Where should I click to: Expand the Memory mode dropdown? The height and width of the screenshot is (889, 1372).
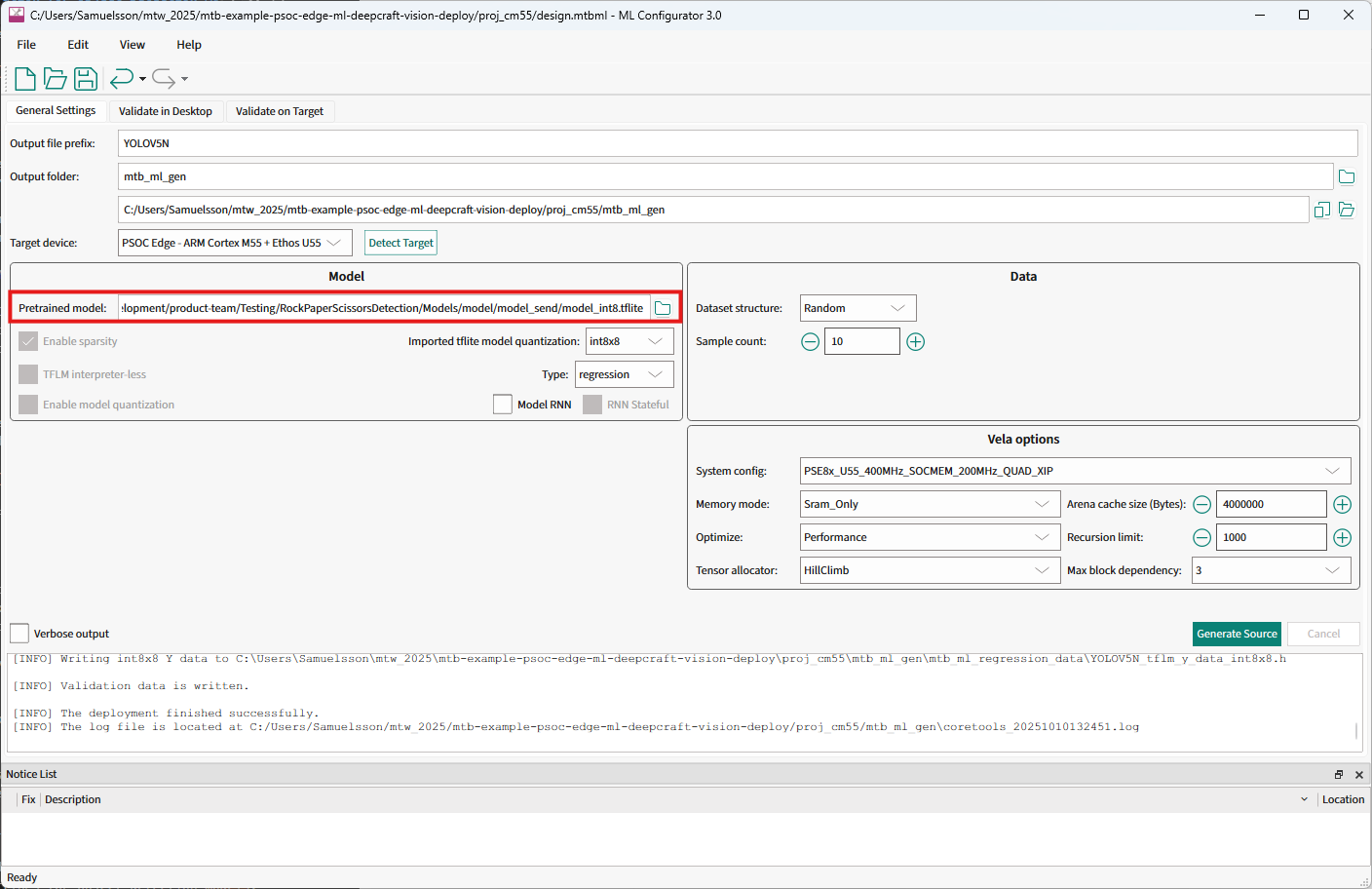click(x=929, y=504)
